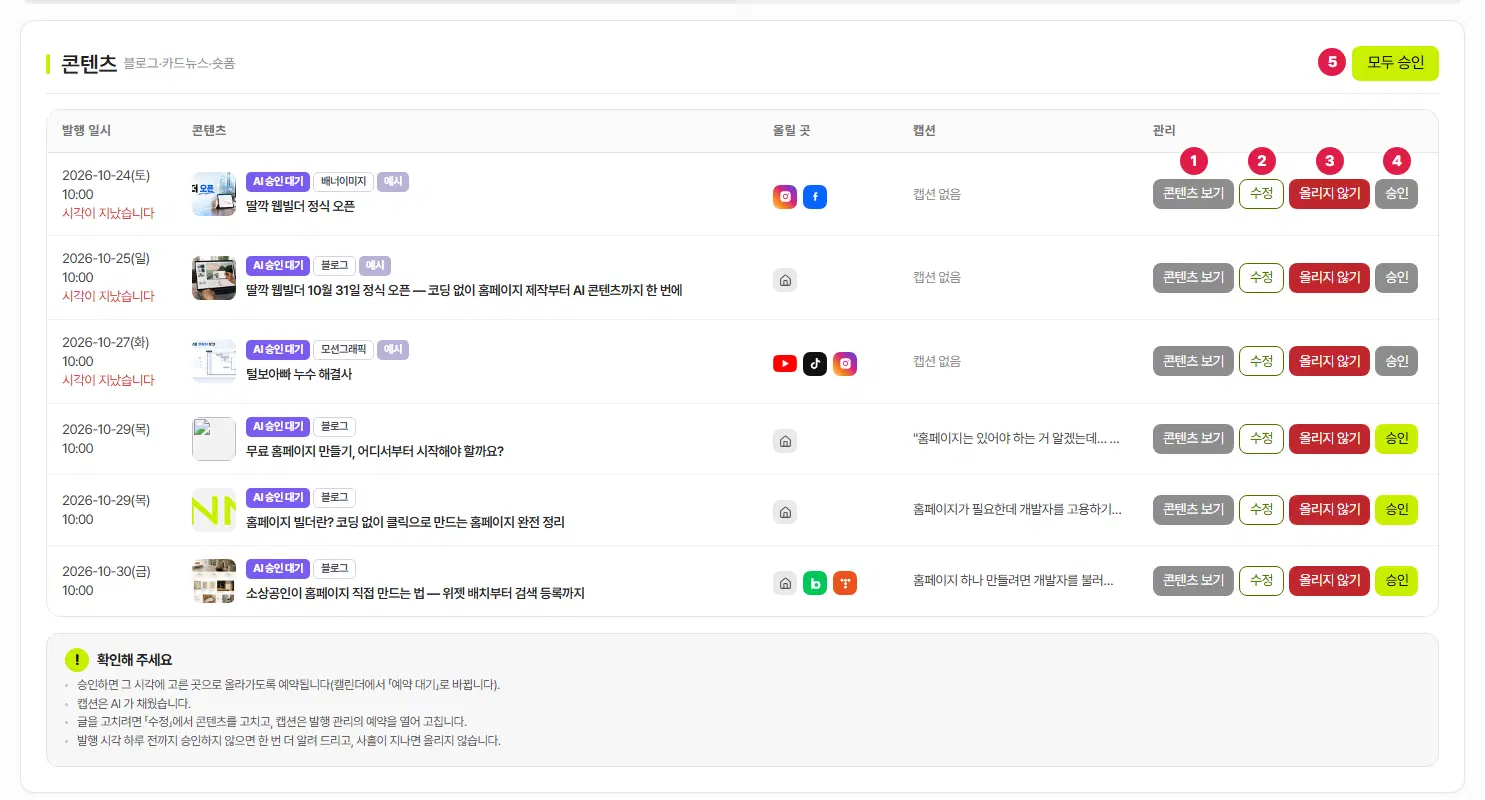Click the title 딸깍 웹빌더 정식 오픈
This screenshot has height=800, width=1485.
tap(300, 207)
